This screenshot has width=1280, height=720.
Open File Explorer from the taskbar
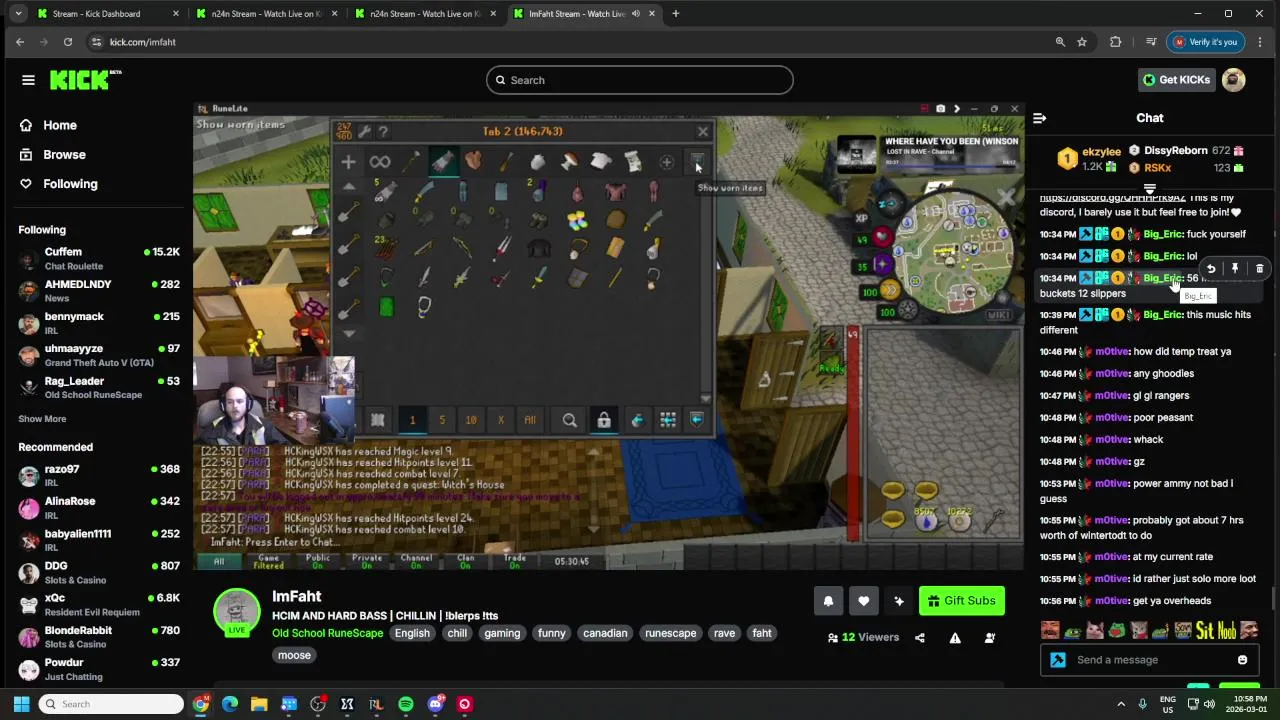tap(259, 704)
